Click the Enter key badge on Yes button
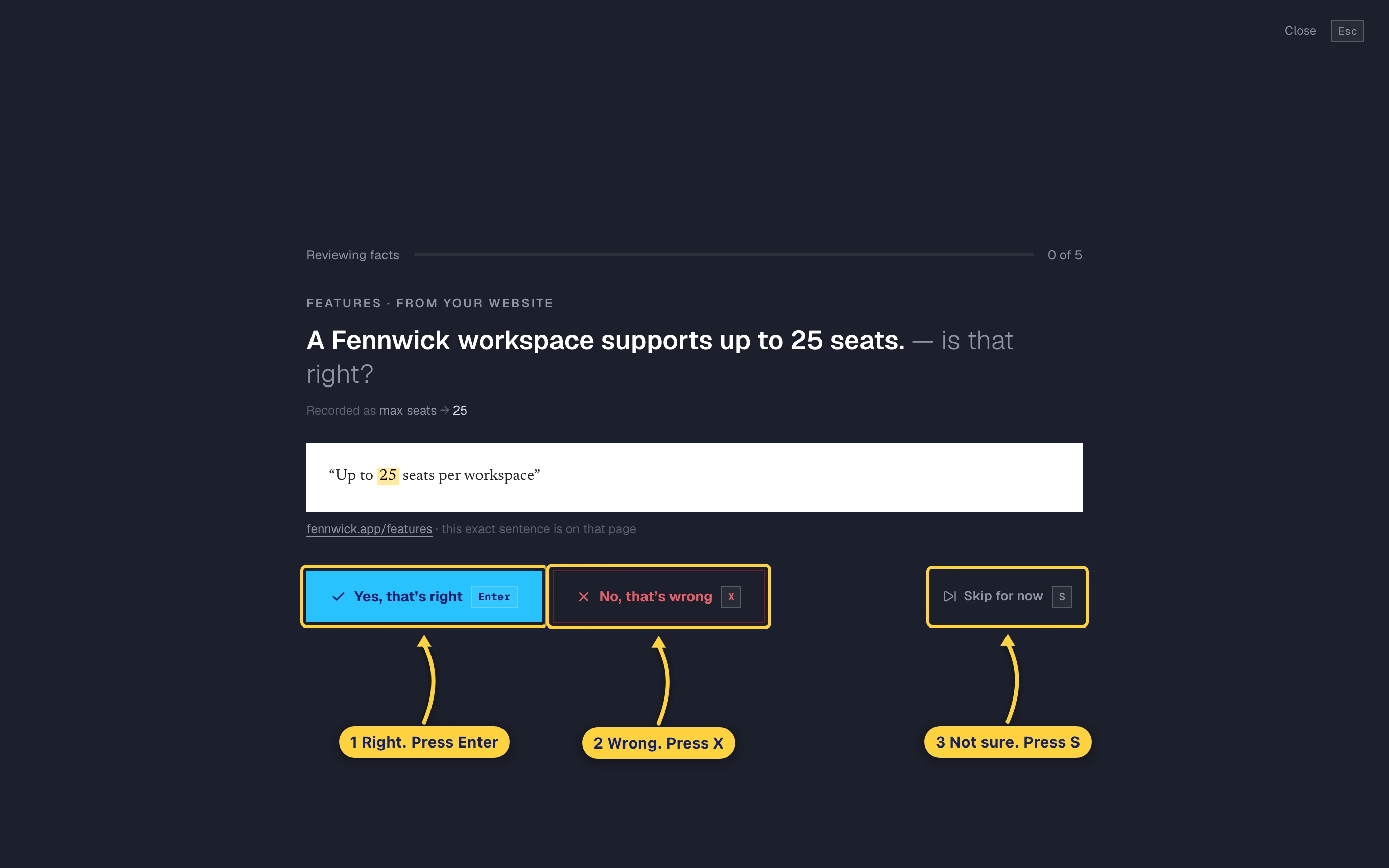The width and height of the screenshot is (1389, 868). [494, 596]
